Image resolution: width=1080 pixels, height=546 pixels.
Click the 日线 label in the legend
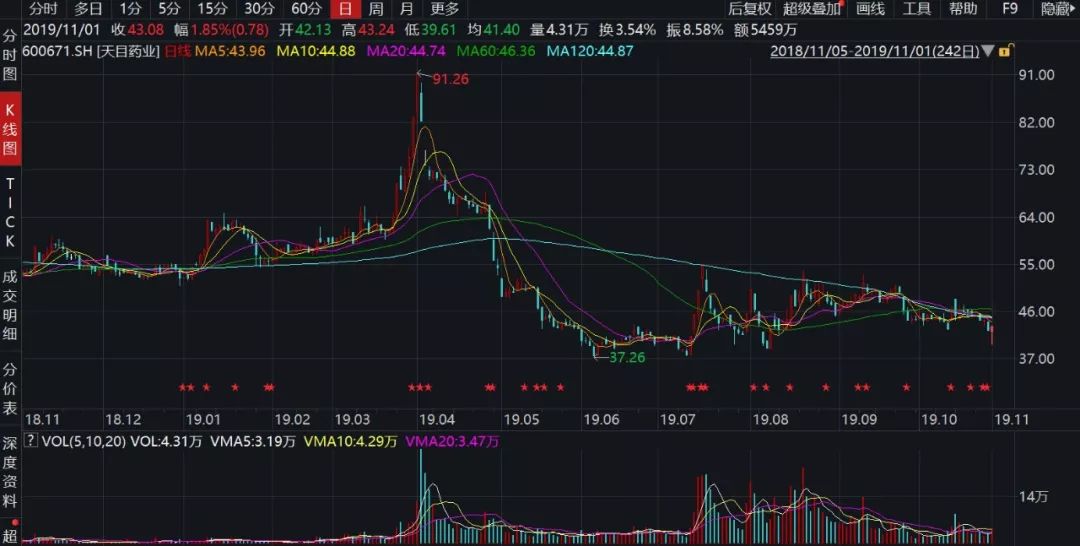178,51
